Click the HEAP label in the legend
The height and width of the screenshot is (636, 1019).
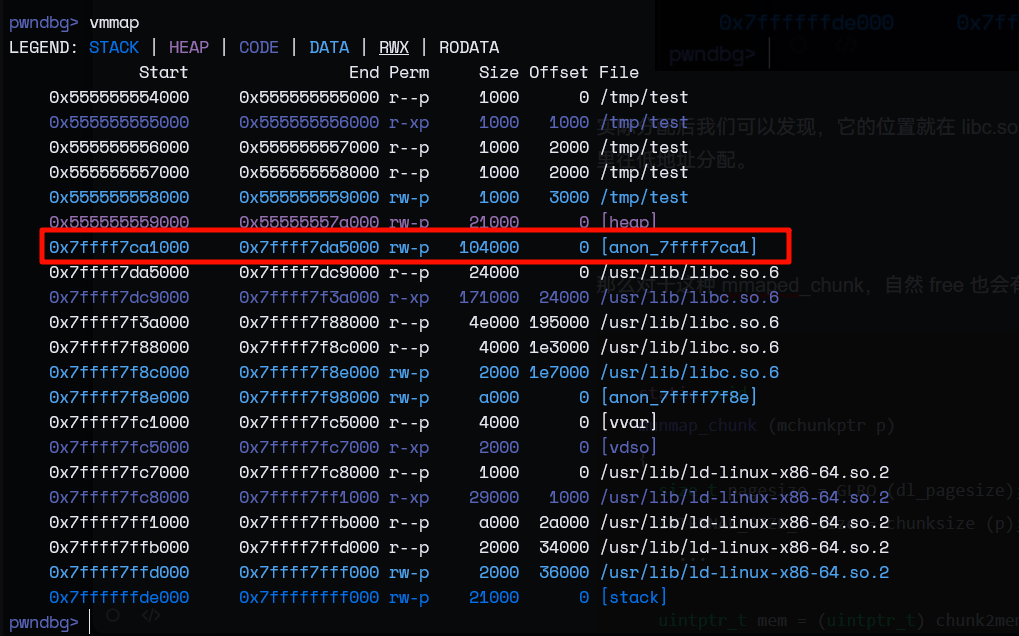pyautogui.click(x=189, y=47)
